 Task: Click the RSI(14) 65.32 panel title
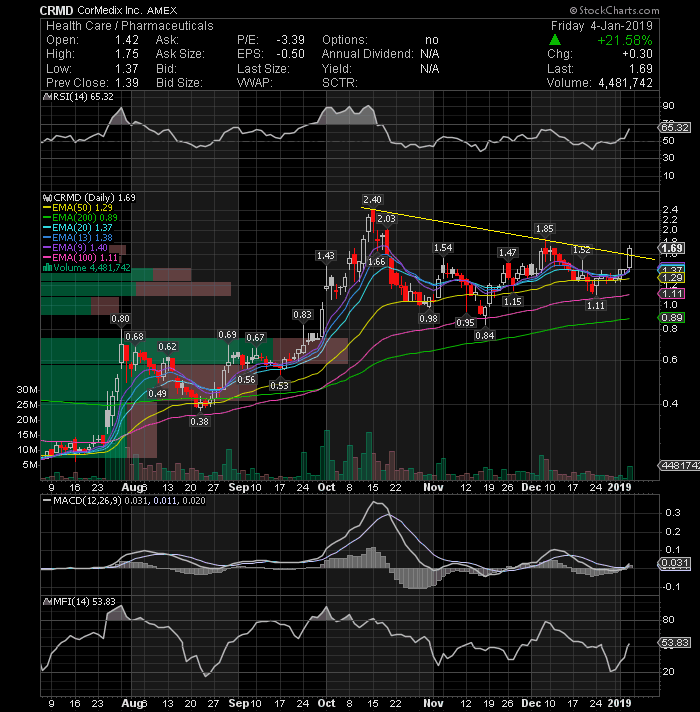click(x=83, y=97)
